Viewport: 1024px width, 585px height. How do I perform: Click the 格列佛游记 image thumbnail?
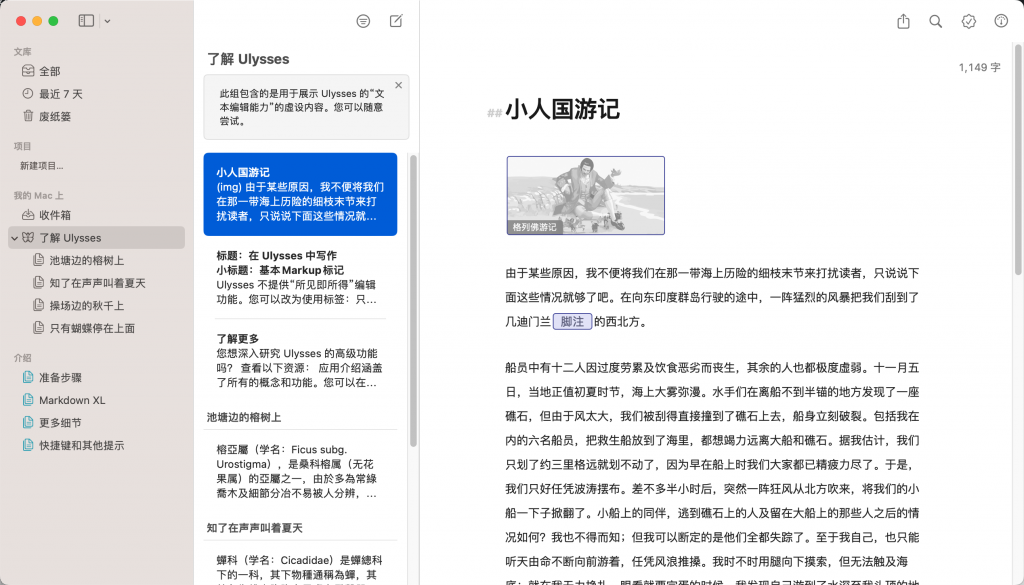pos(585,198)
